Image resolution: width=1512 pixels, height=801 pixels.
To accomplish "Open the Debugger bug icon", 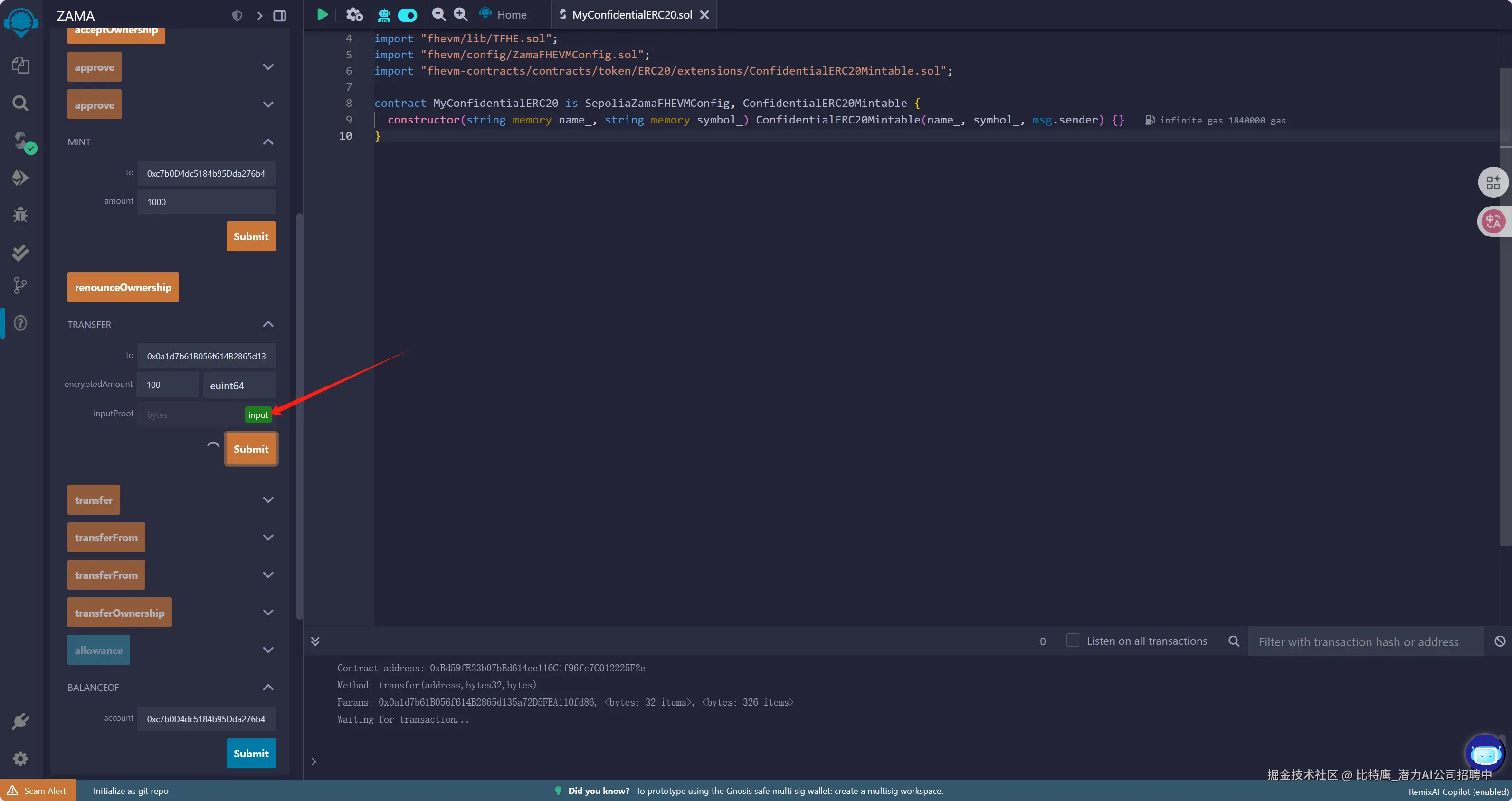I will pos(20,215).
